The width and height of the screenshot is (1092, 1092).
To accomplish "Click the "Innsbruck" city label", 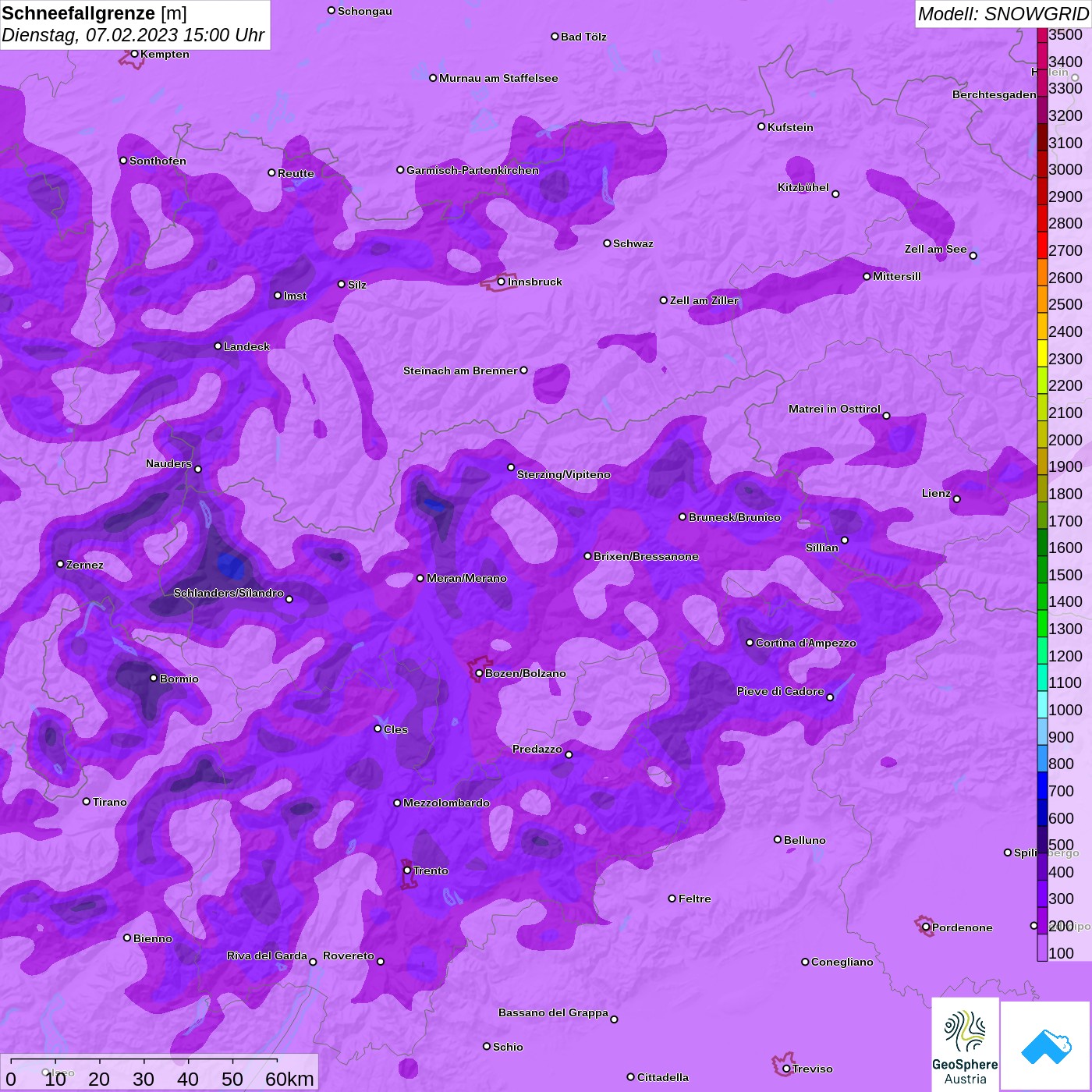I will 535,282.
